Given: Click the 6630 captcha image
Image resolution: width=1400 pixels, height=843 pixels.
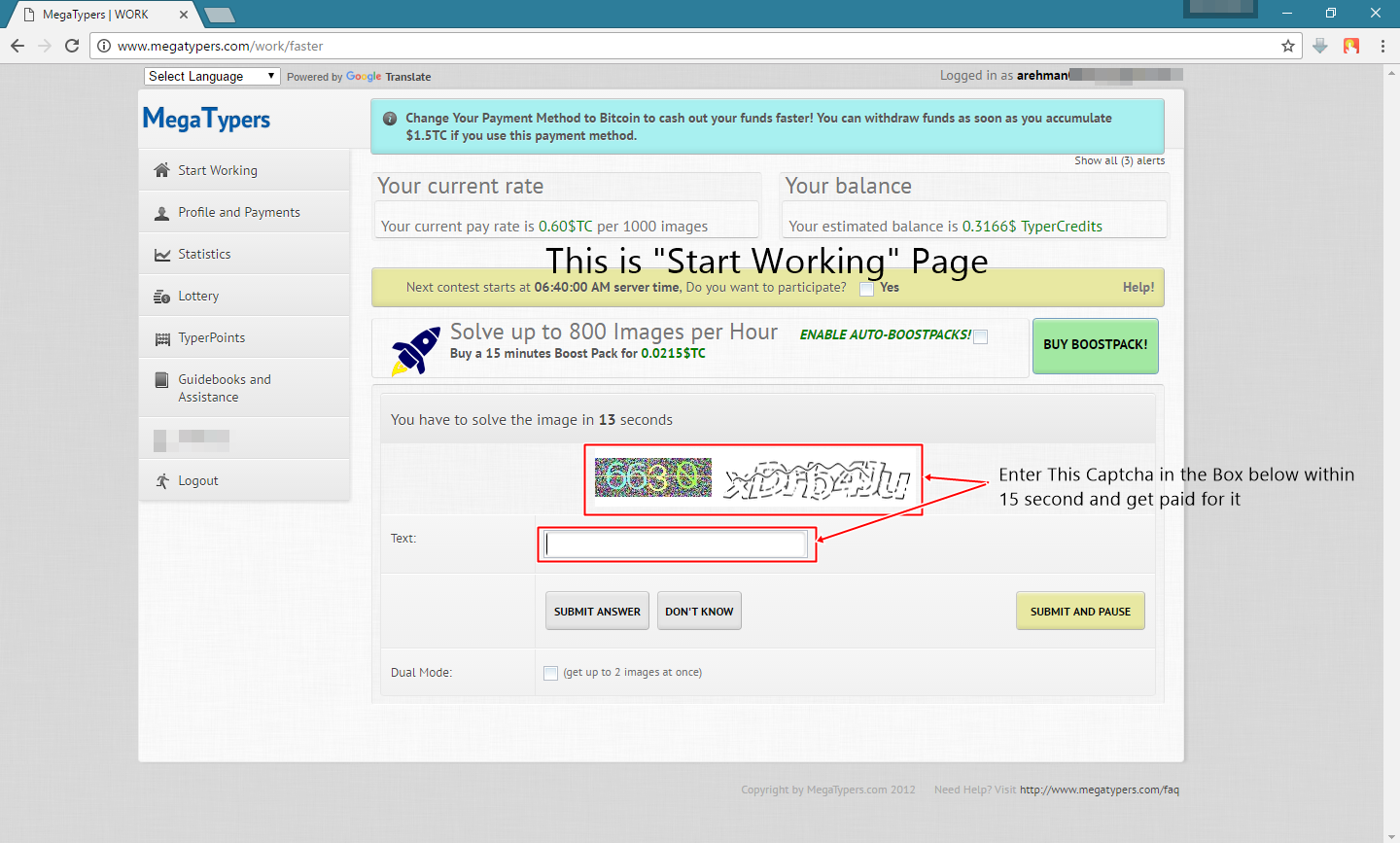Looking at the screenshot, I should tap(653, 477).
